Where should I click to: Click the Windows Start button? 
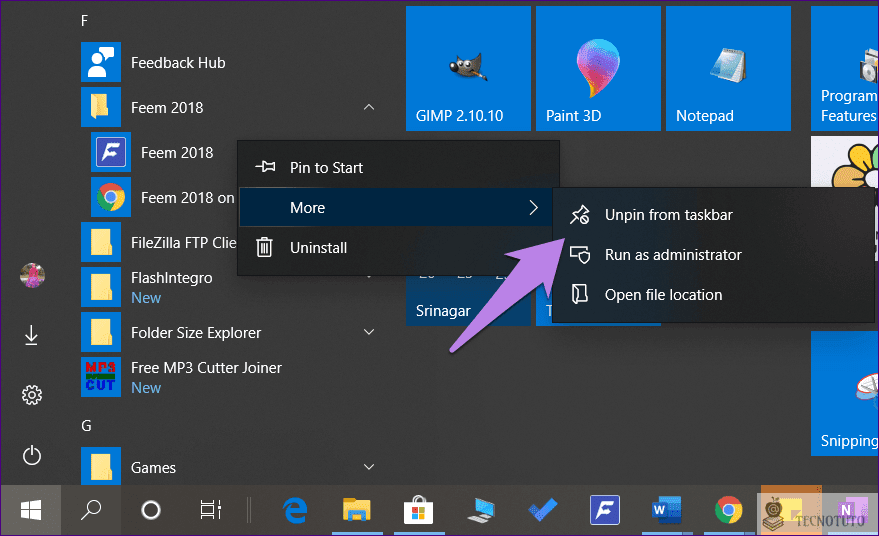click(x=31, y=510)
